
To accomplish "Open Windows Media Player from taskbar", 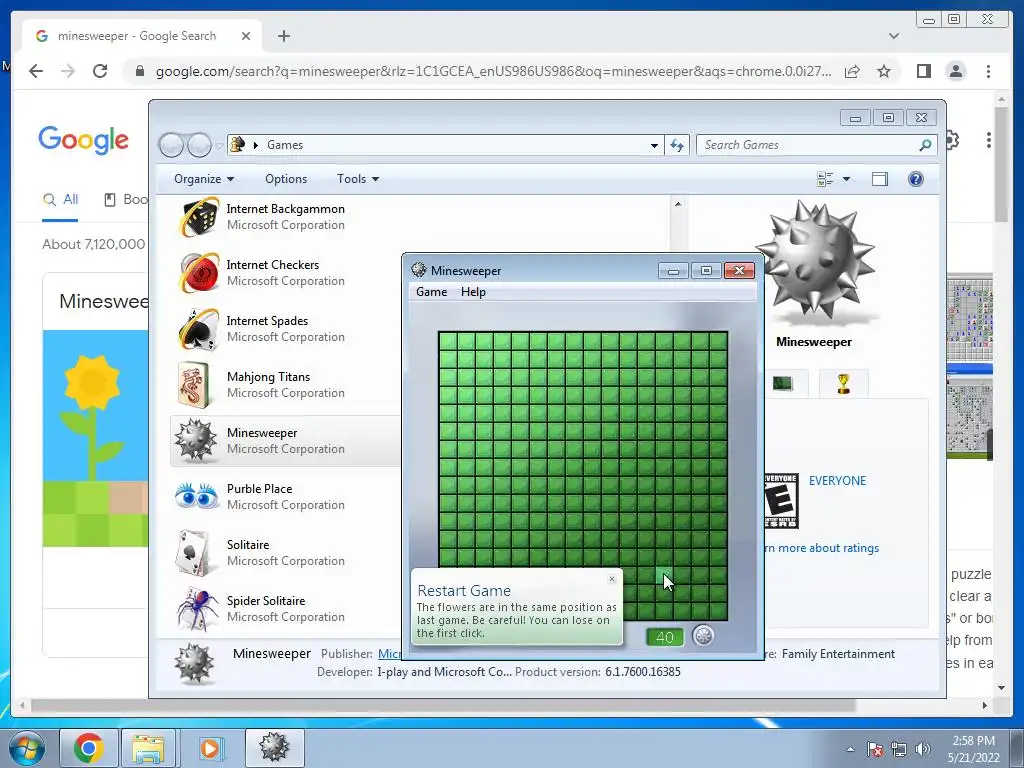I will click(x=210, y=748).
